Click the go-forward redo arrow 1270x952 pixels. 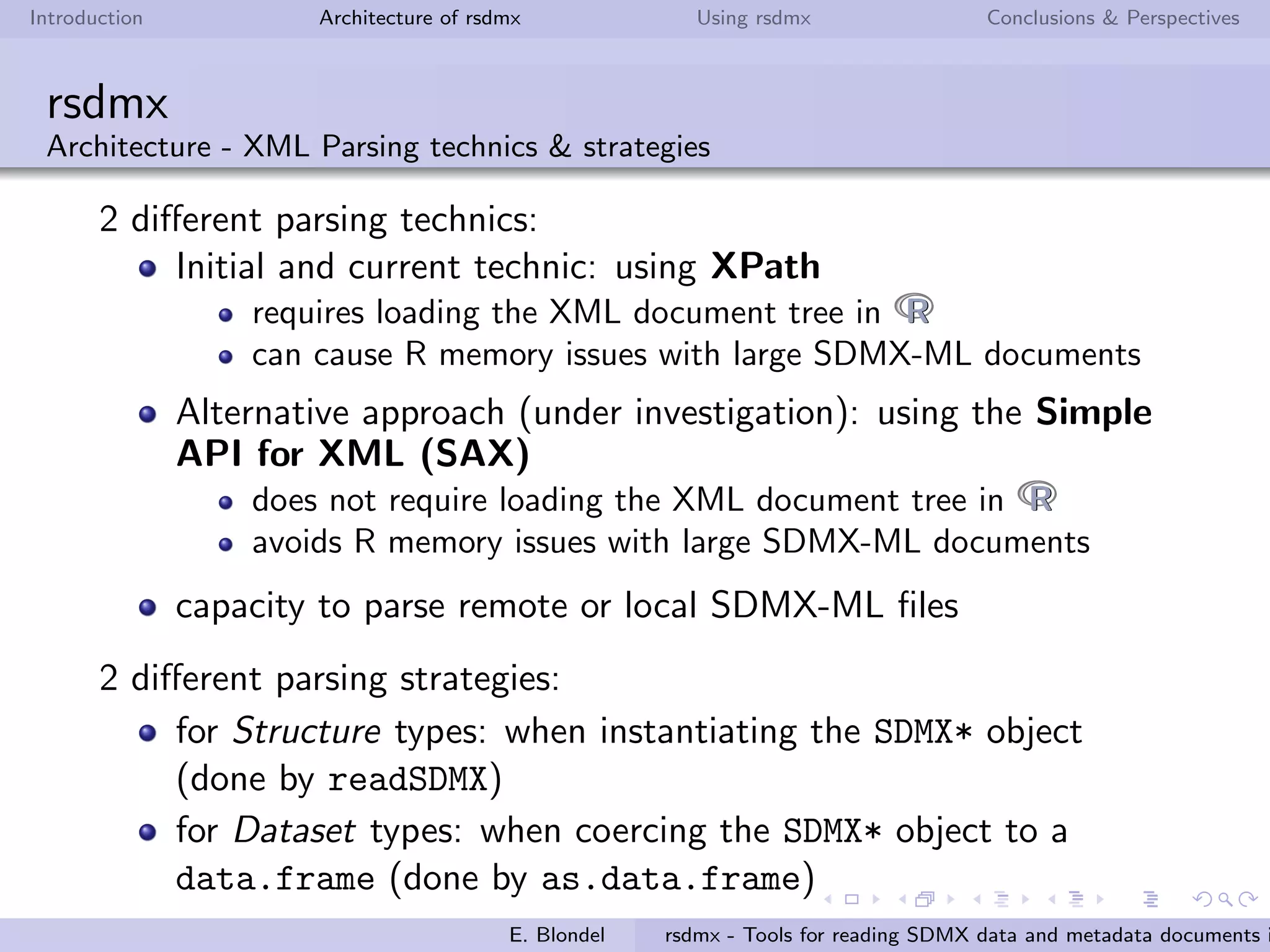click(x=1248, y=899)
